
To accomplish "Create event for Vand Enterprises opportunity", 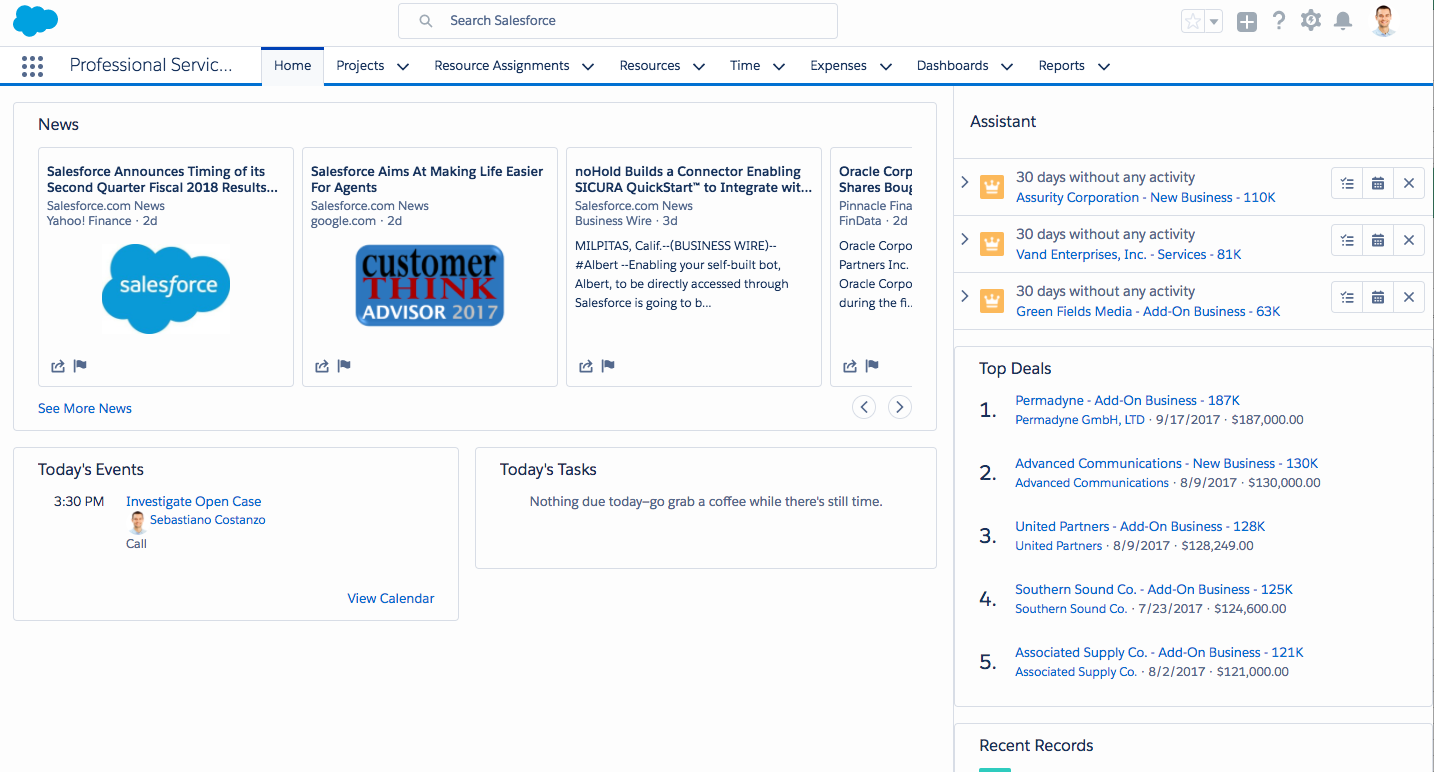I will click(x=1378, y=240).
